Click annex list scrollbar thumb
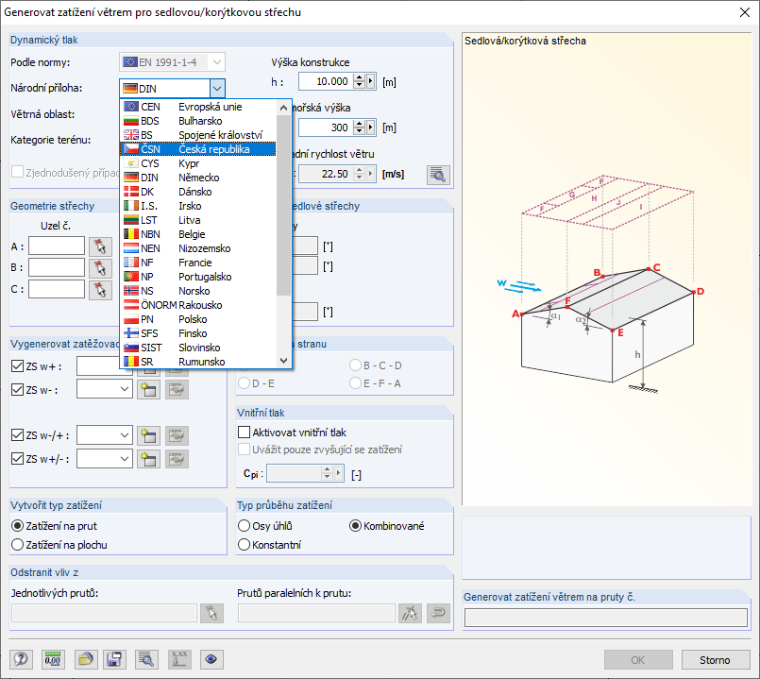The height and width of the screenshot is (679, 760). click(284, 205)
